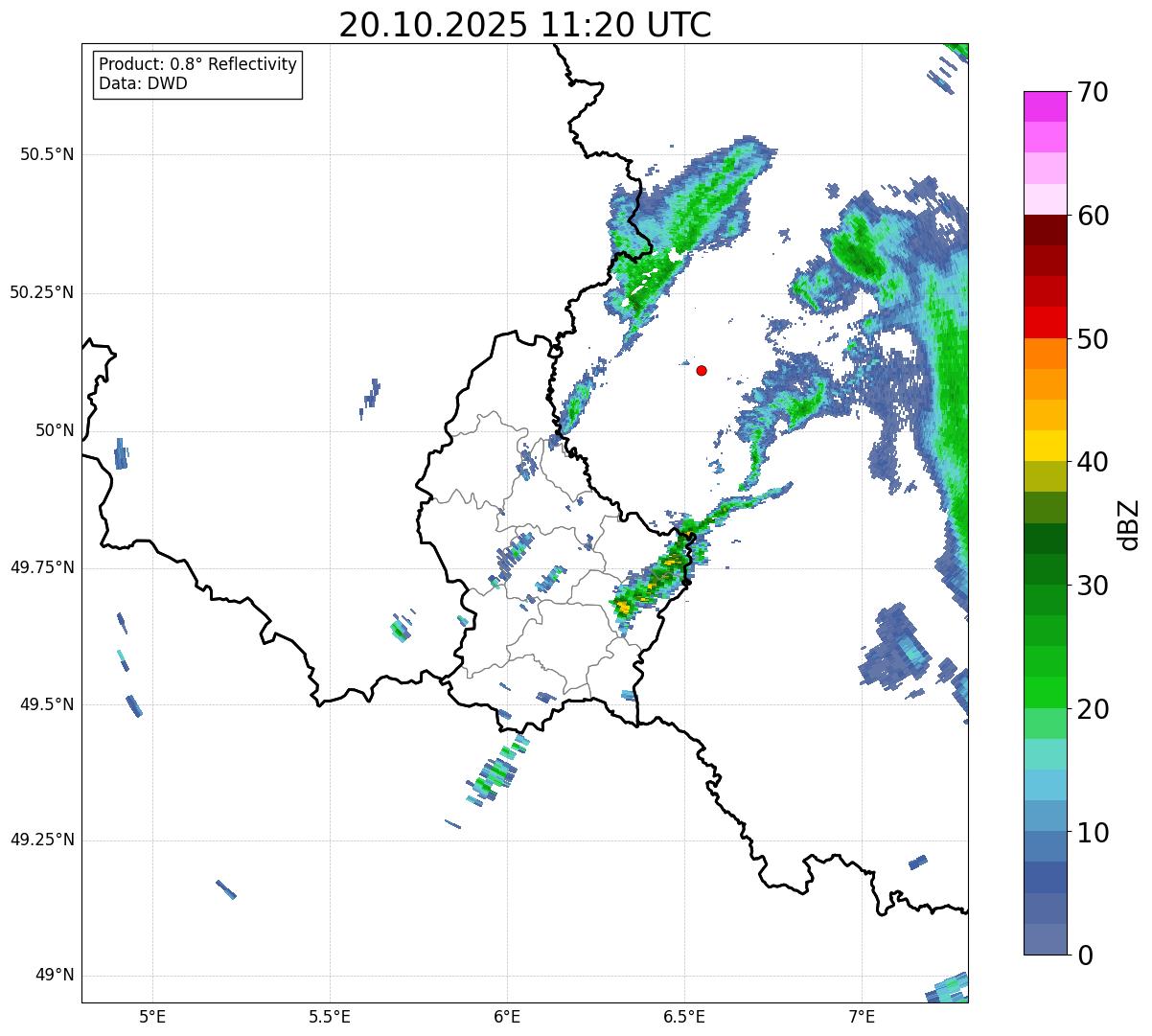Click the latitude label 50.5°N
This screenshot has width=1152, height=1036.
click(x=47, y=154)
